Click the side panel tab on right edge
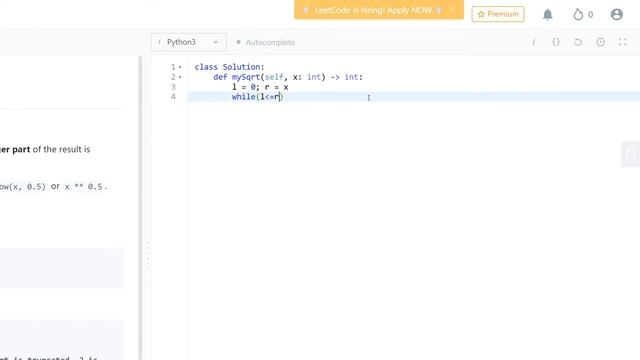 coord(631,154)
